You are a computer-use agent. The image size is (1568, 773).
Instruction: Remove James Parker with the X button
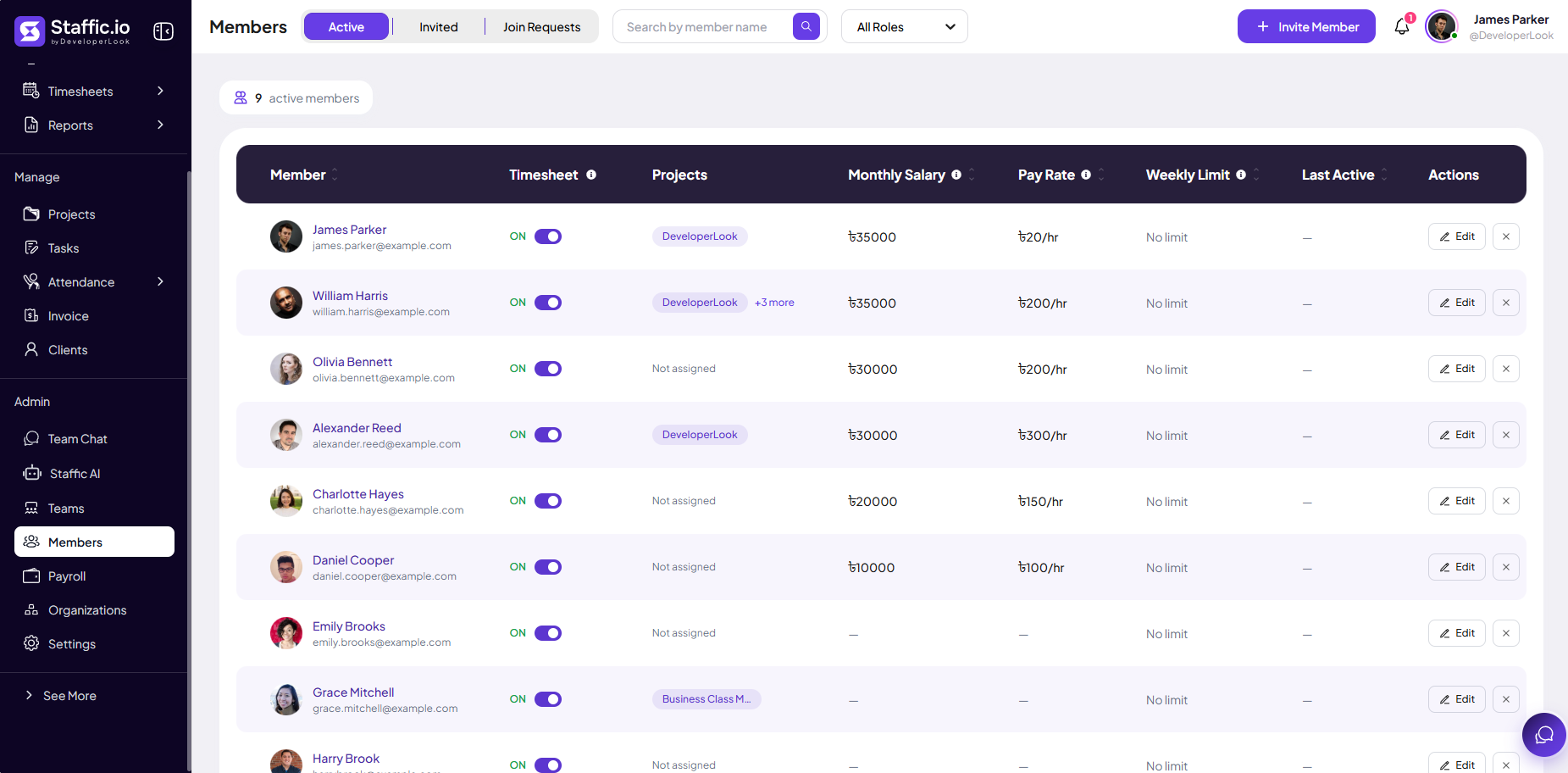(1506, 236)
